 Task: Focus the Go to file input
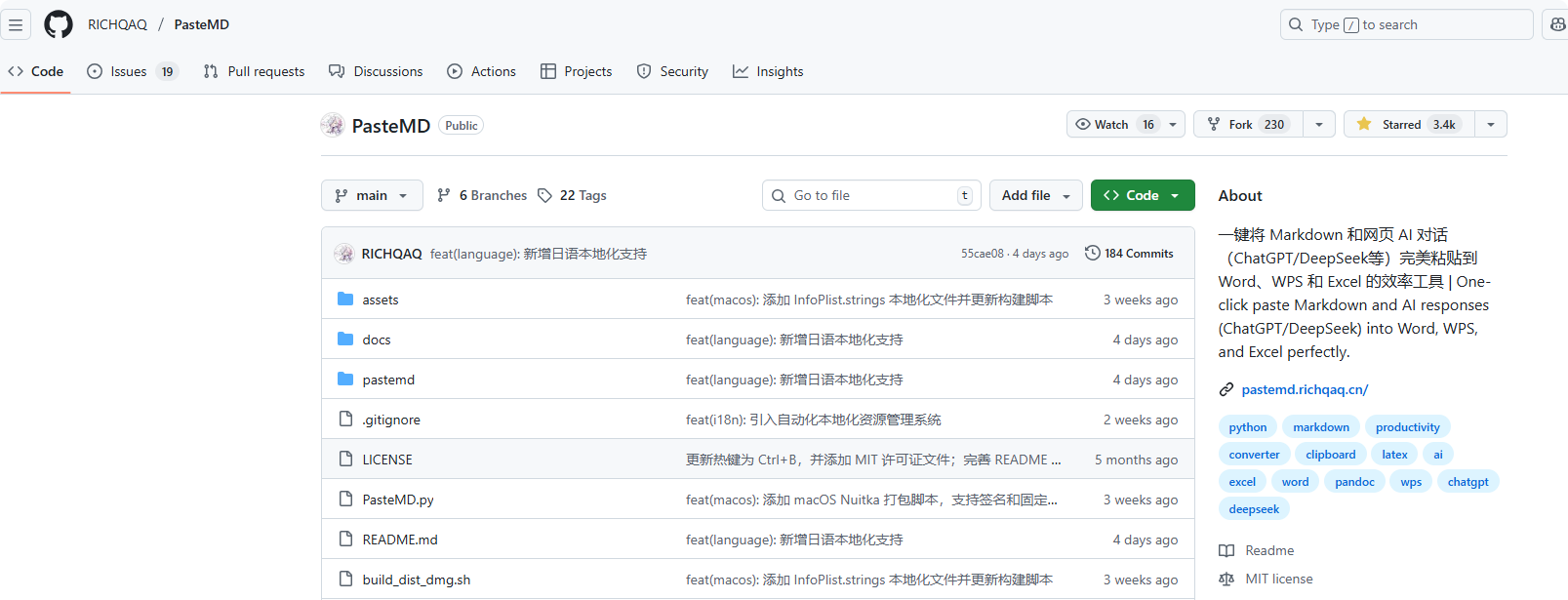tap(871, 195)
